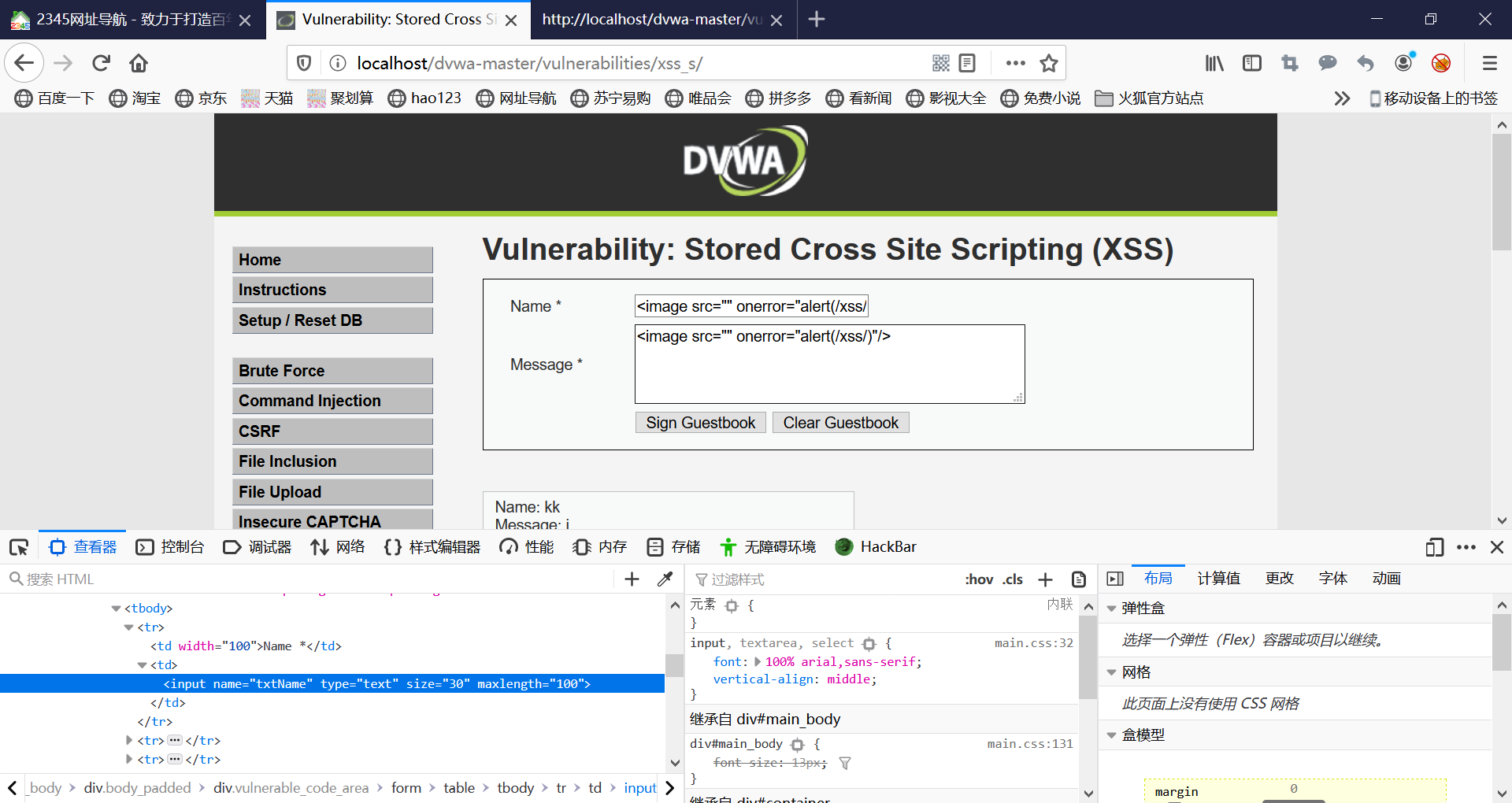Click the Clear Guestbook button
Viewport: 1512px width, 803px height.
point(840,423)
